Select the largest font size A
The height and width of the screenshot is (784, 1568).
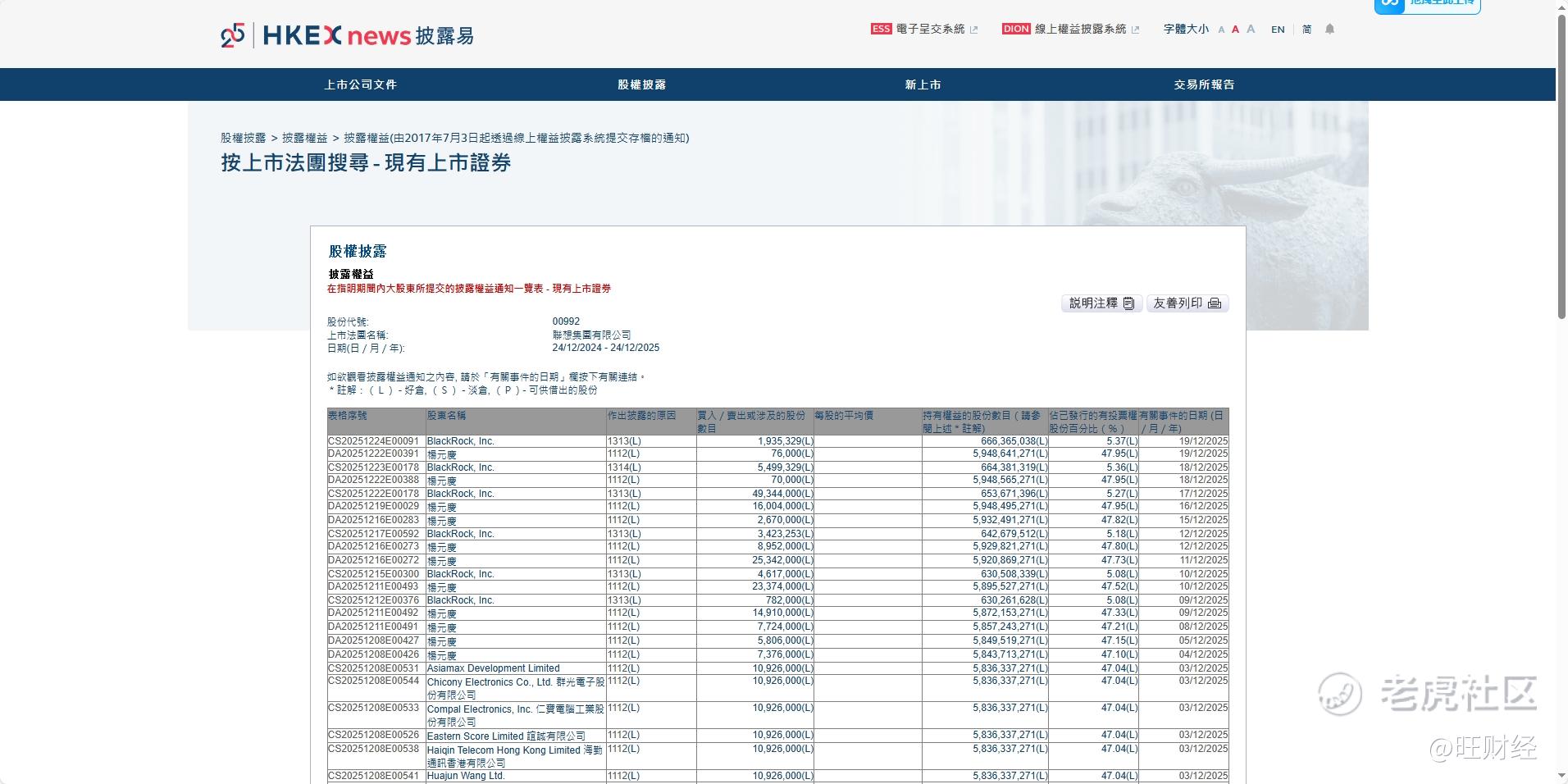[1251, 29]
